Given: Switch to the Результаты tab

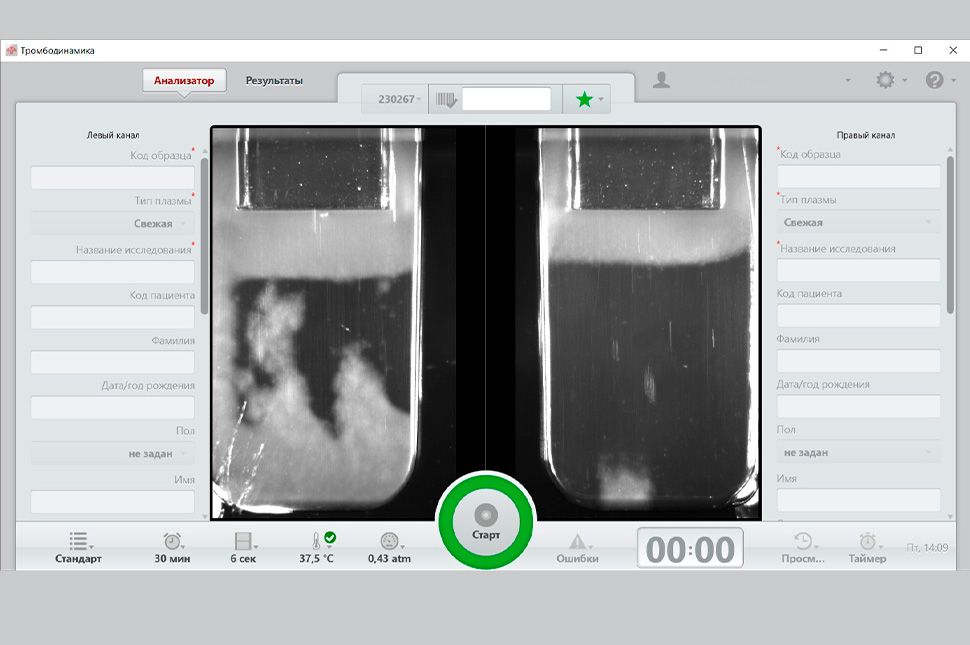Looking at the screenshot, I should (x=274, y=81).
